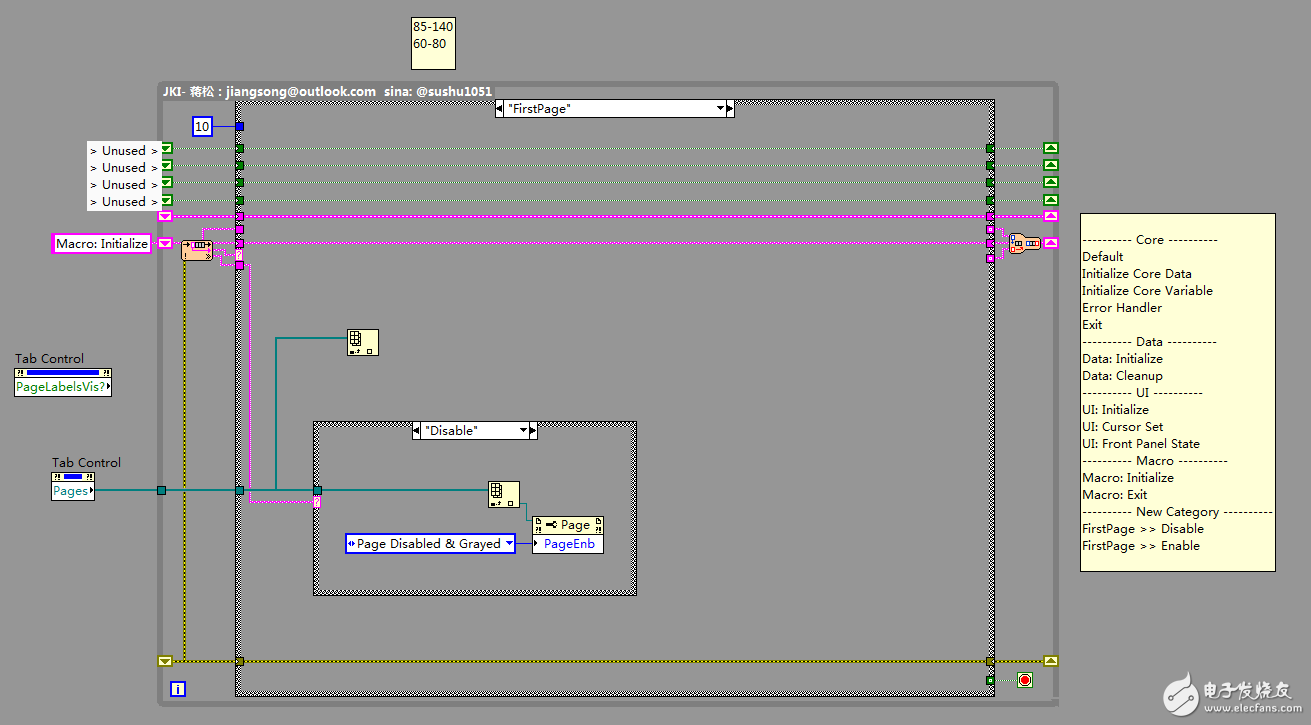Select the pink shift register directly below the Unused labels
This screenshot has height=725, width=1311.
165,216
